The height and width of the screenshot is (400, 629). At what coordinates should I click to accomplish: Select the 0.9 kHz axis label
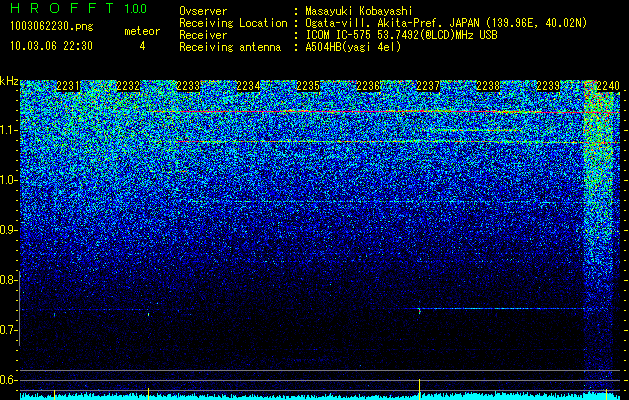point(7,230)
